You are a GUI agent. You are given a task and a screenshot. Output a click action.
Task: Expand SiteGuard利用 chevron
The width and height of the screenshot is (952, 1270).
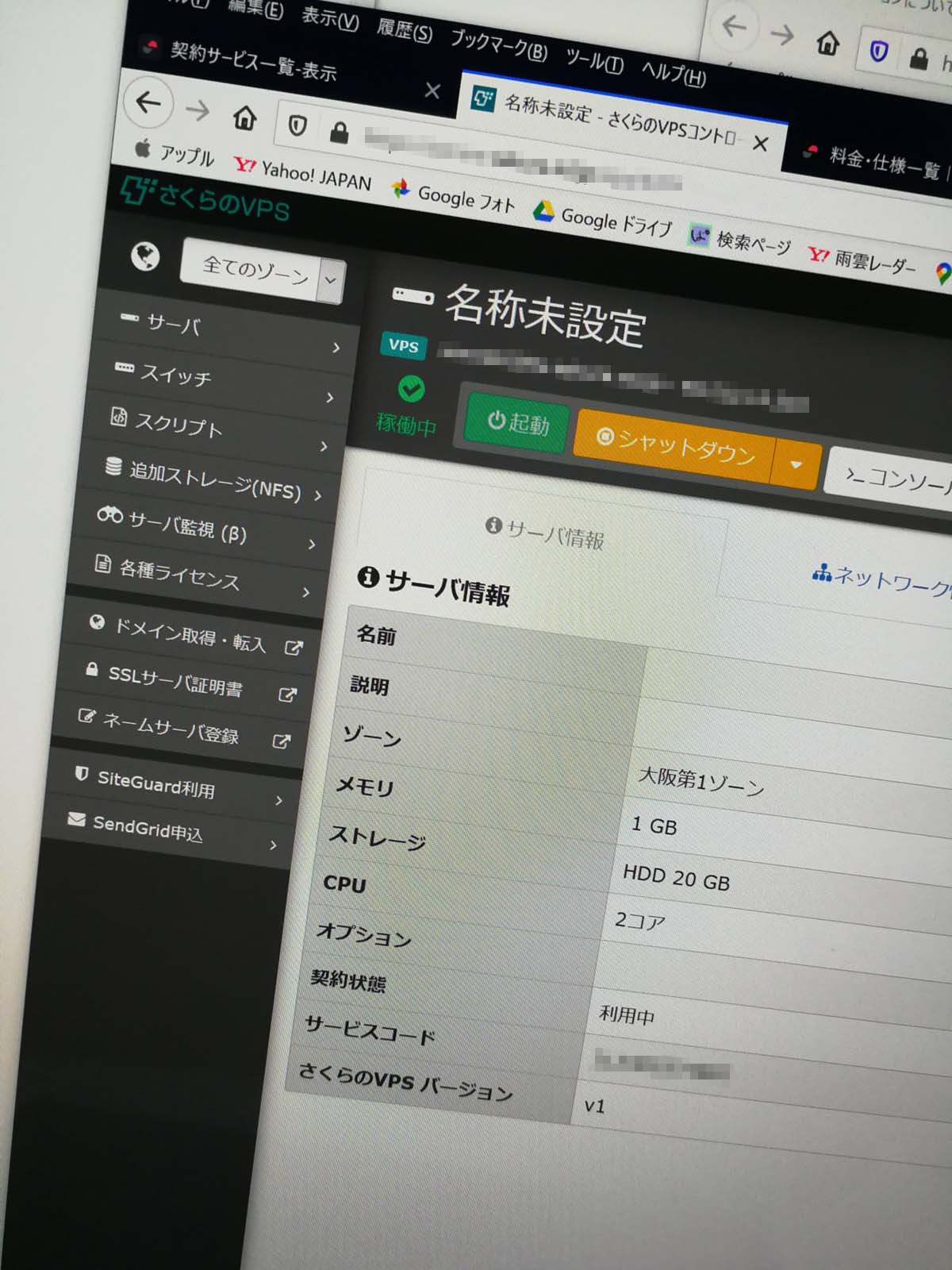pos(278,800)
